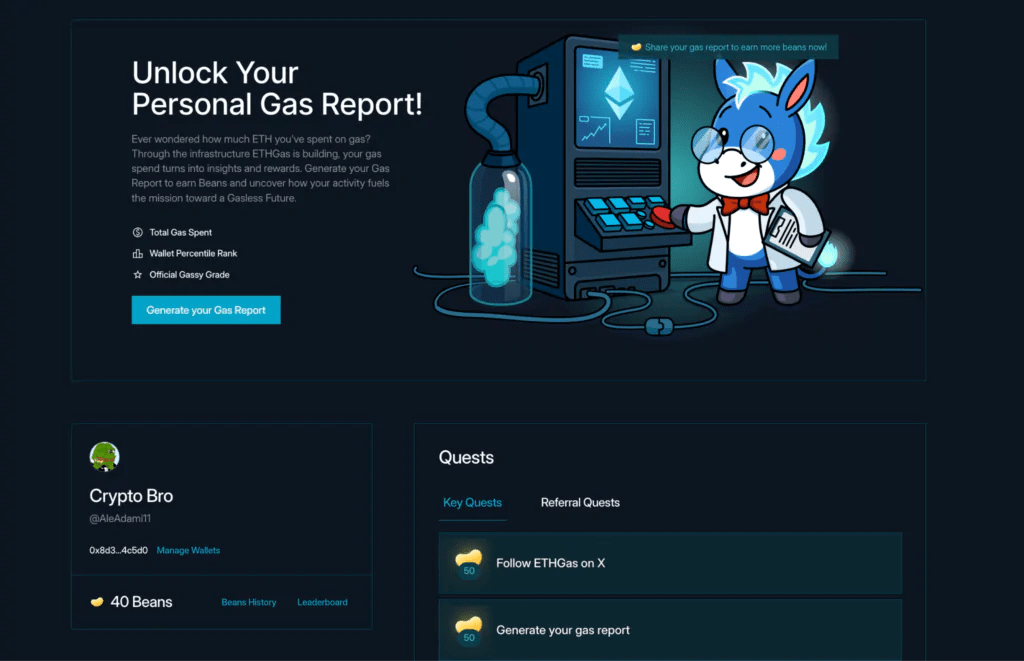
Task: Click the Quests heading
Action: click(x=466, y=457)
